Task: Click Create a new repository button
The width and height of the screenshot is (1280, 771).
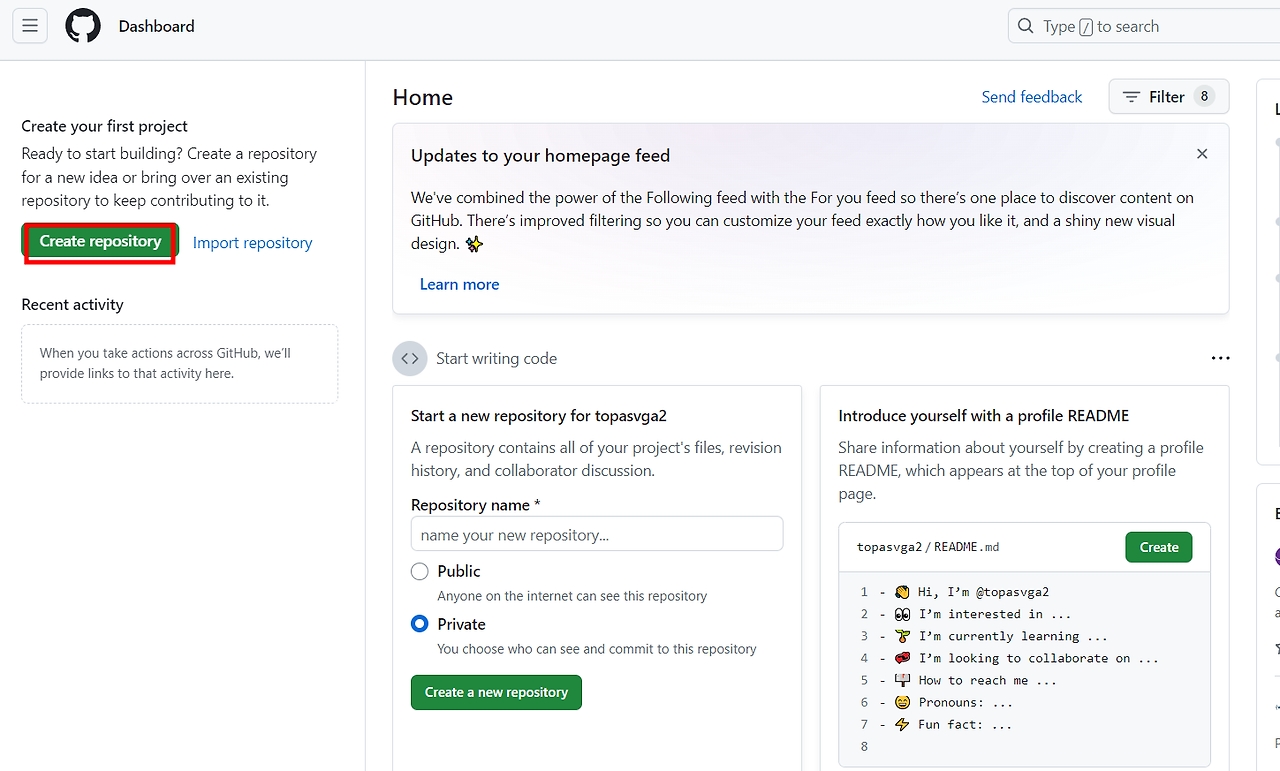Action: [x=496, y=692]
